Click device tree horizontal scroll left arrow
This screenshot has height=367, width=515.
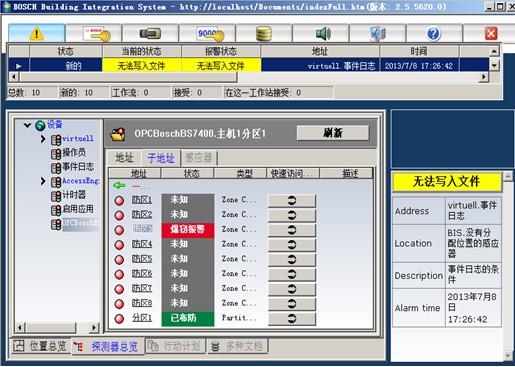(20, 328)
